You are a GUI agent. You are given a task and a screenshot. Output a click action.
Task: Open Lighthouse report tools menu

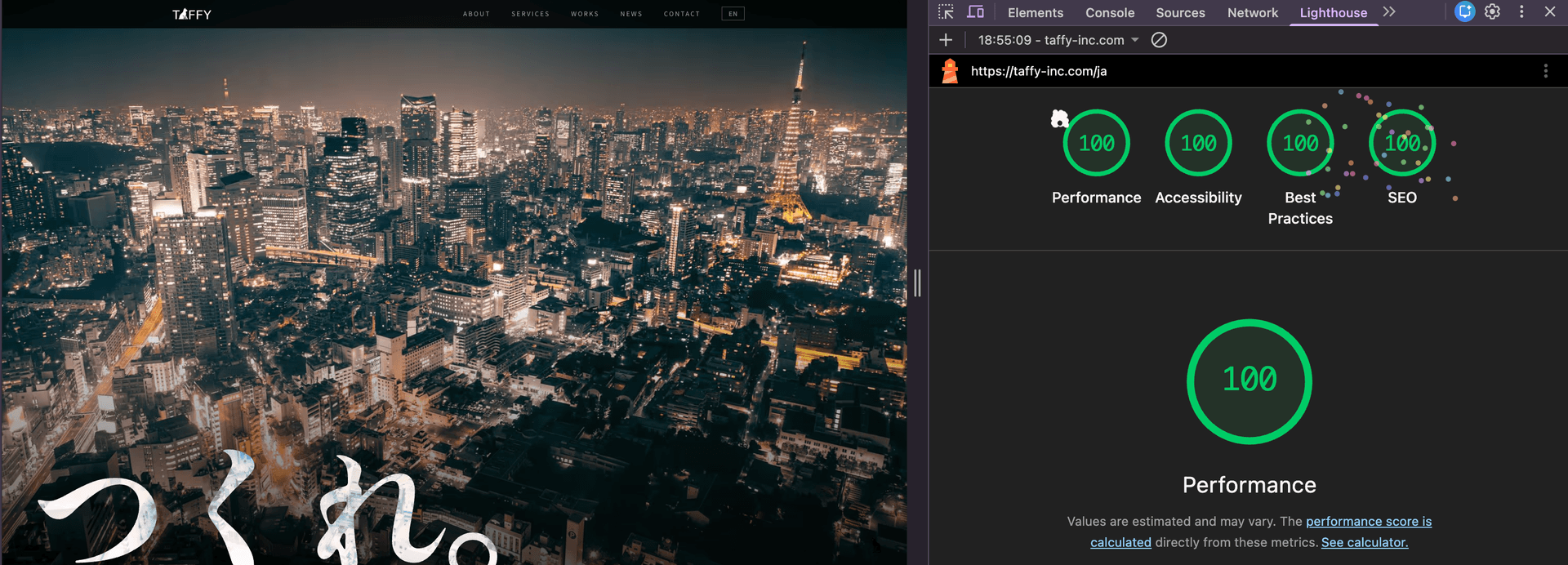click(x=1545, y=71)
